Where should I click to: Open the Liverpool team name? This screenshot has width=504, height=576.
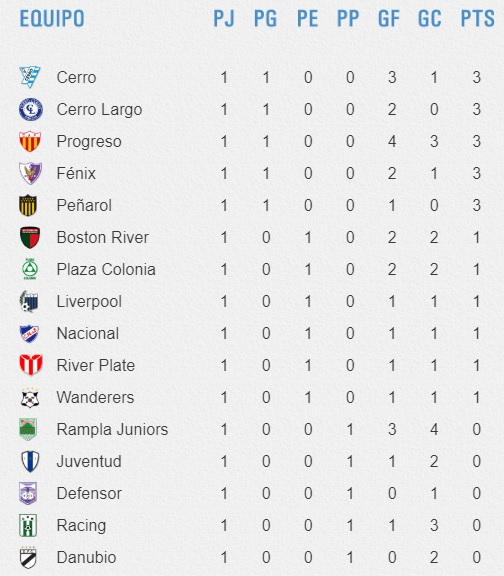click(89, 302)
